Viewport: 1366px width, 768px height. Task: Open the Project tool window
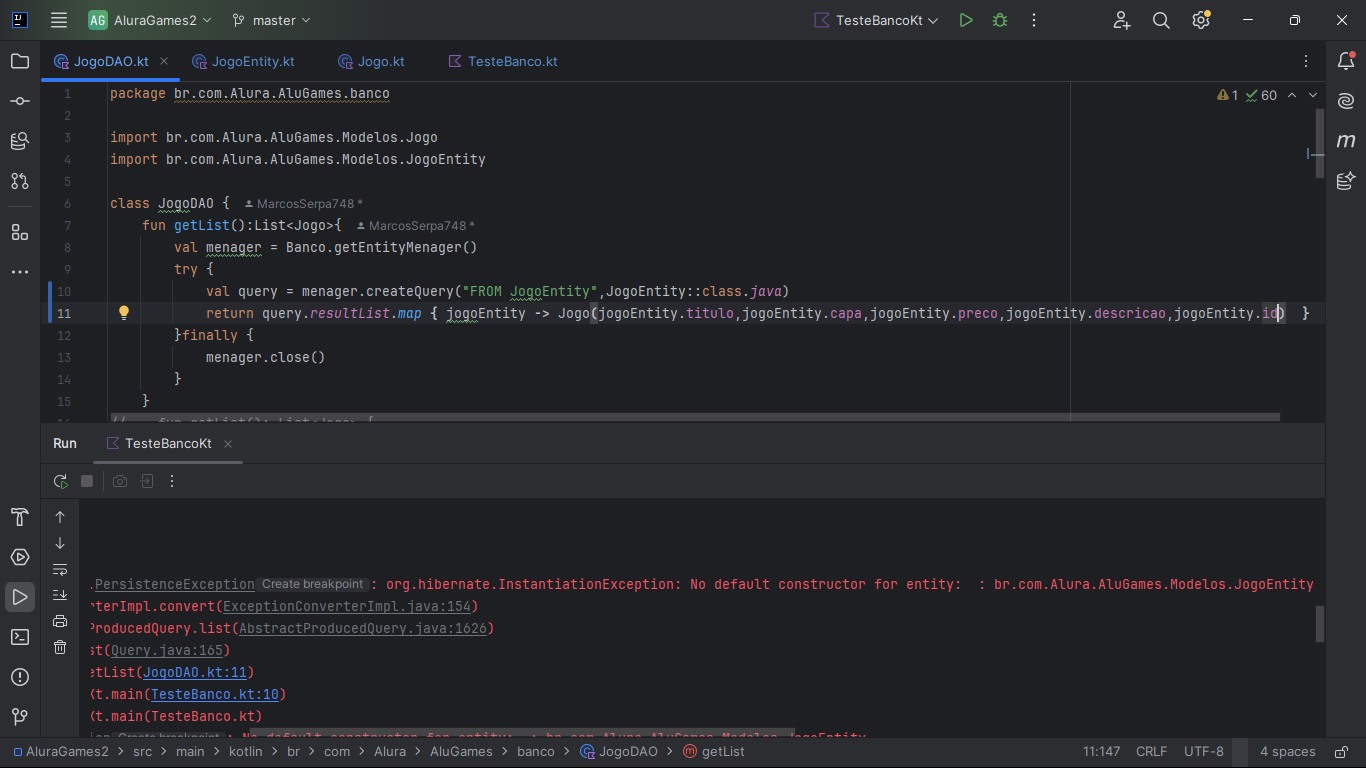[x=20, y=61]
